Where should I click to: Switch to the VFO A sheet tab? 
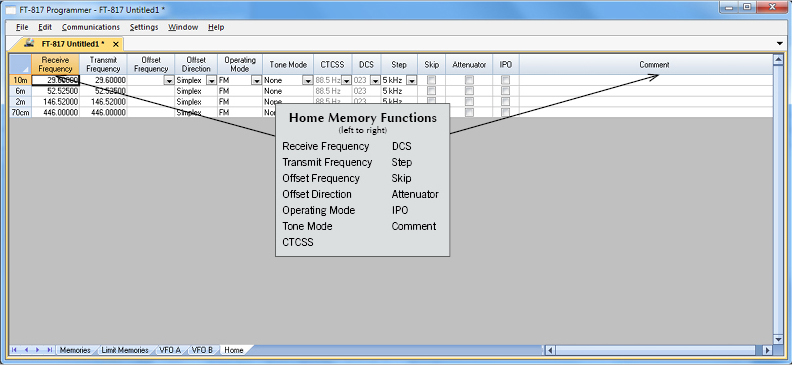click(x=170, y=350)
